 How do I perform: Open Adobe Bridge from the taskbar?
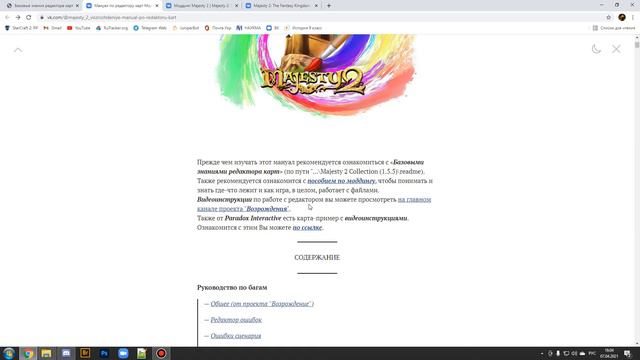click(x=85, y=353)
